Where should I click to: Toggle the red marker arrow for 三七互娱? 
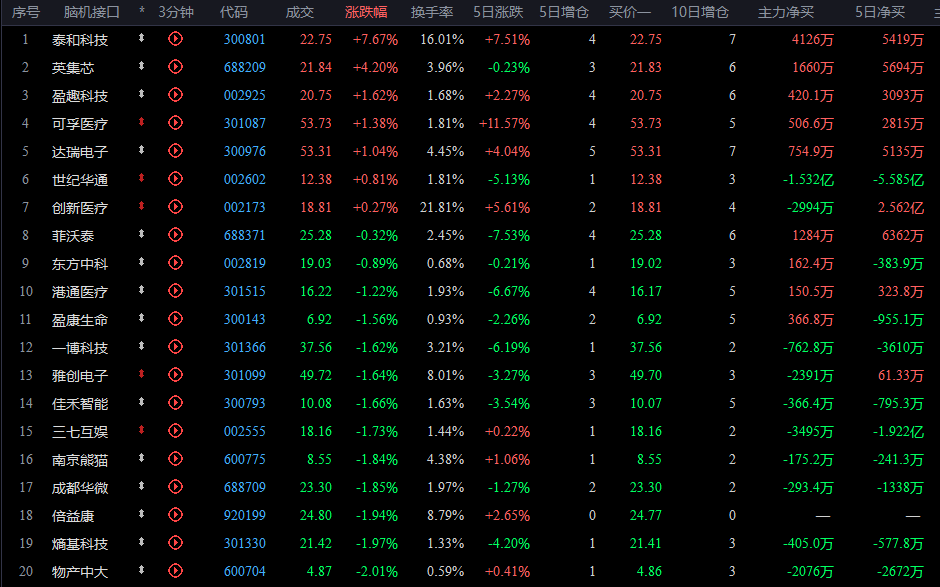click(x=141, y=430)
